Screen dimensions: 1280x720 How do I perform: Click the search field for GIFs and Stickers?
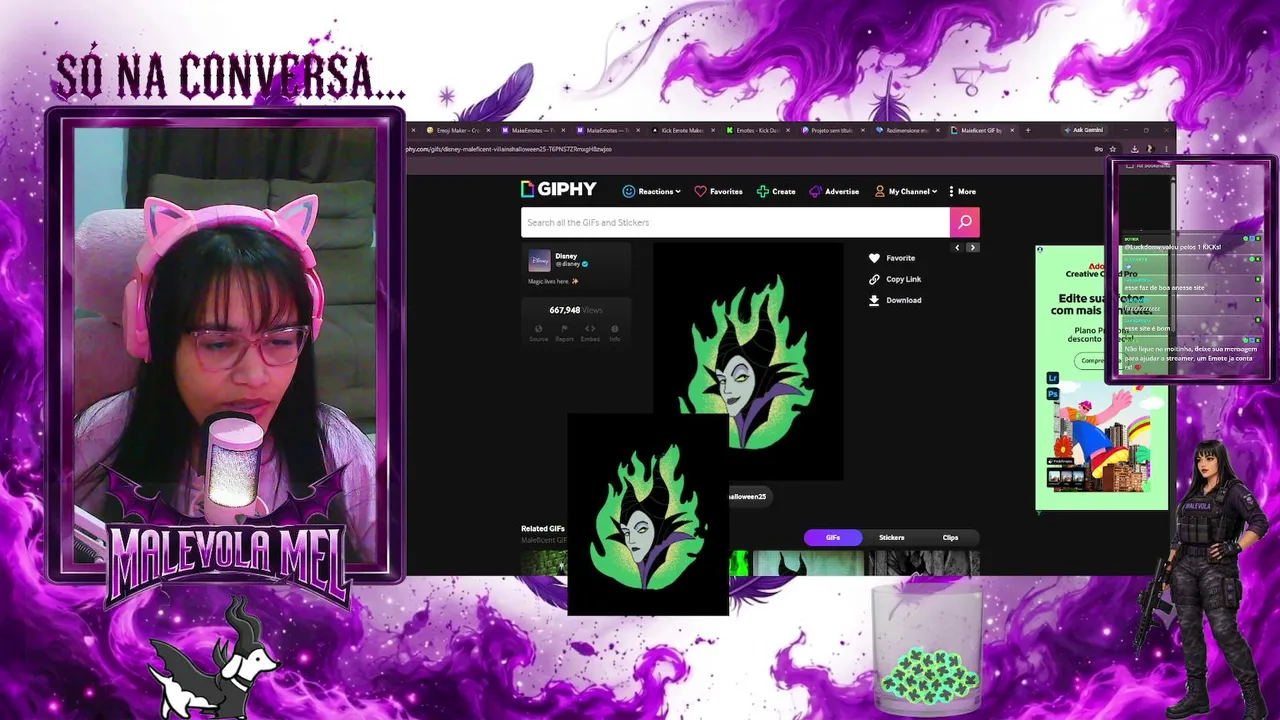click(x=735, y=222)
